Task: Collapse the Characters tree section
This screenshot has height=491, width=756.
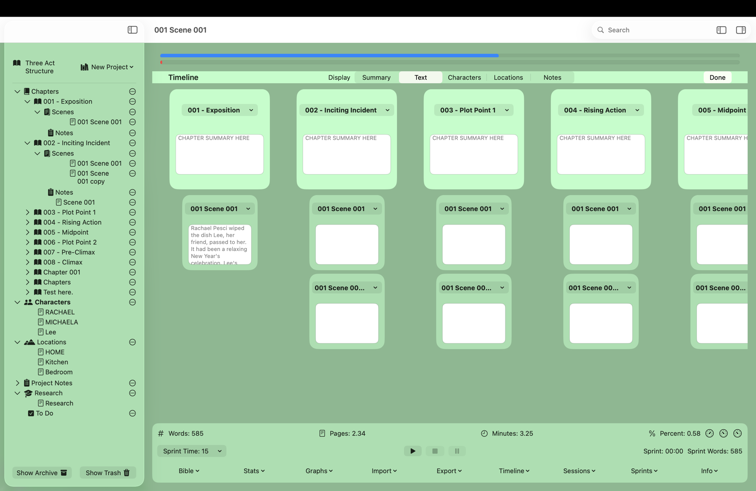Action: click(x=17, y=302)
